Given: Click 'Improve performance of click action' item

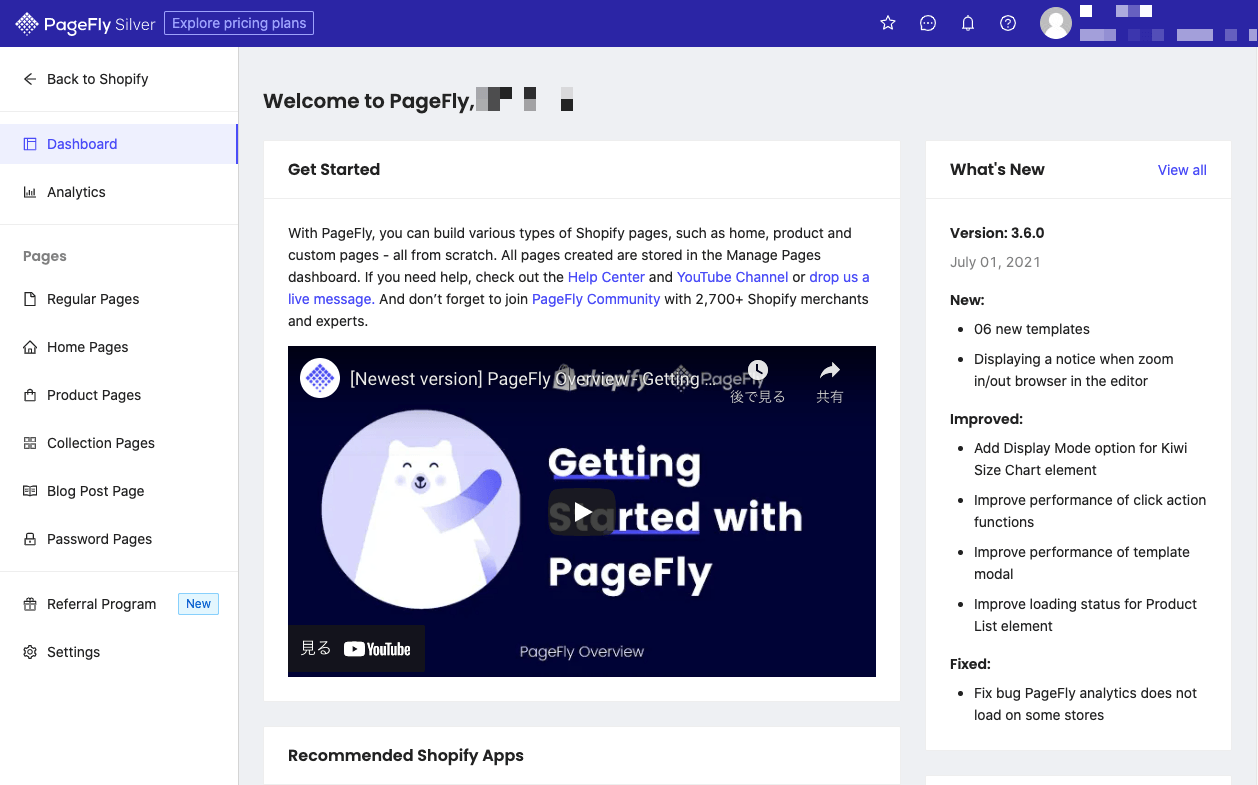Looking at the screenshot, I should tap(1090, 511).
